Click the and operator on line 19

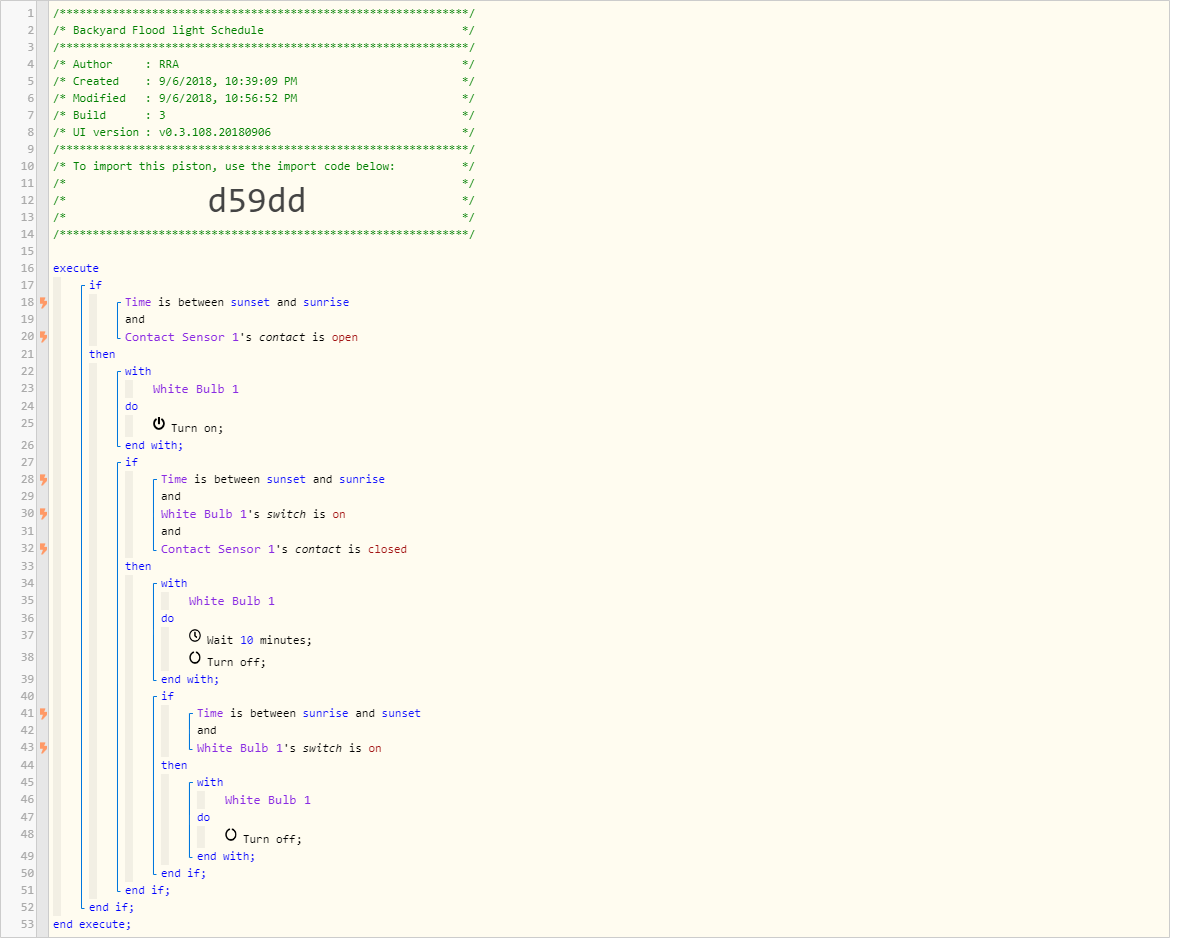[x=135, y=320]
